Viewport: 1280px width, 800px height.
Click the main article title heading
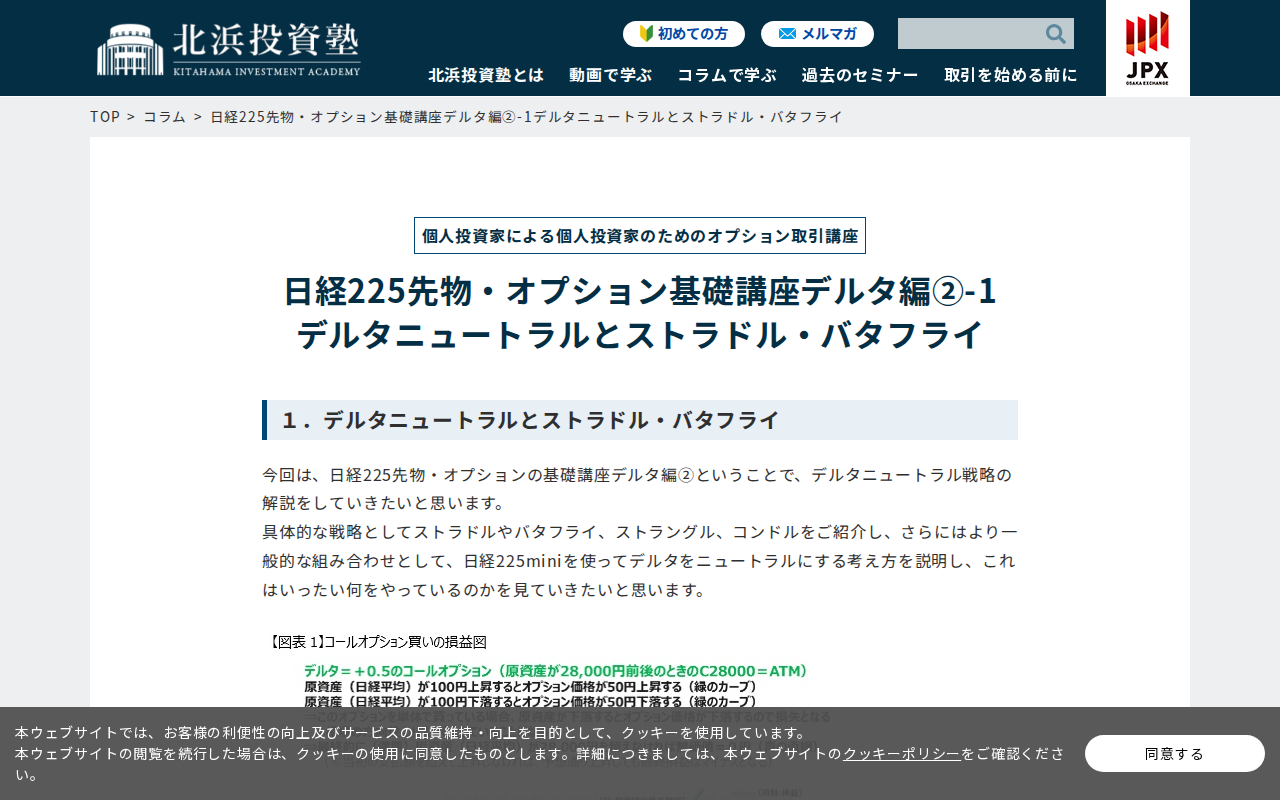(x=640, y=312)
